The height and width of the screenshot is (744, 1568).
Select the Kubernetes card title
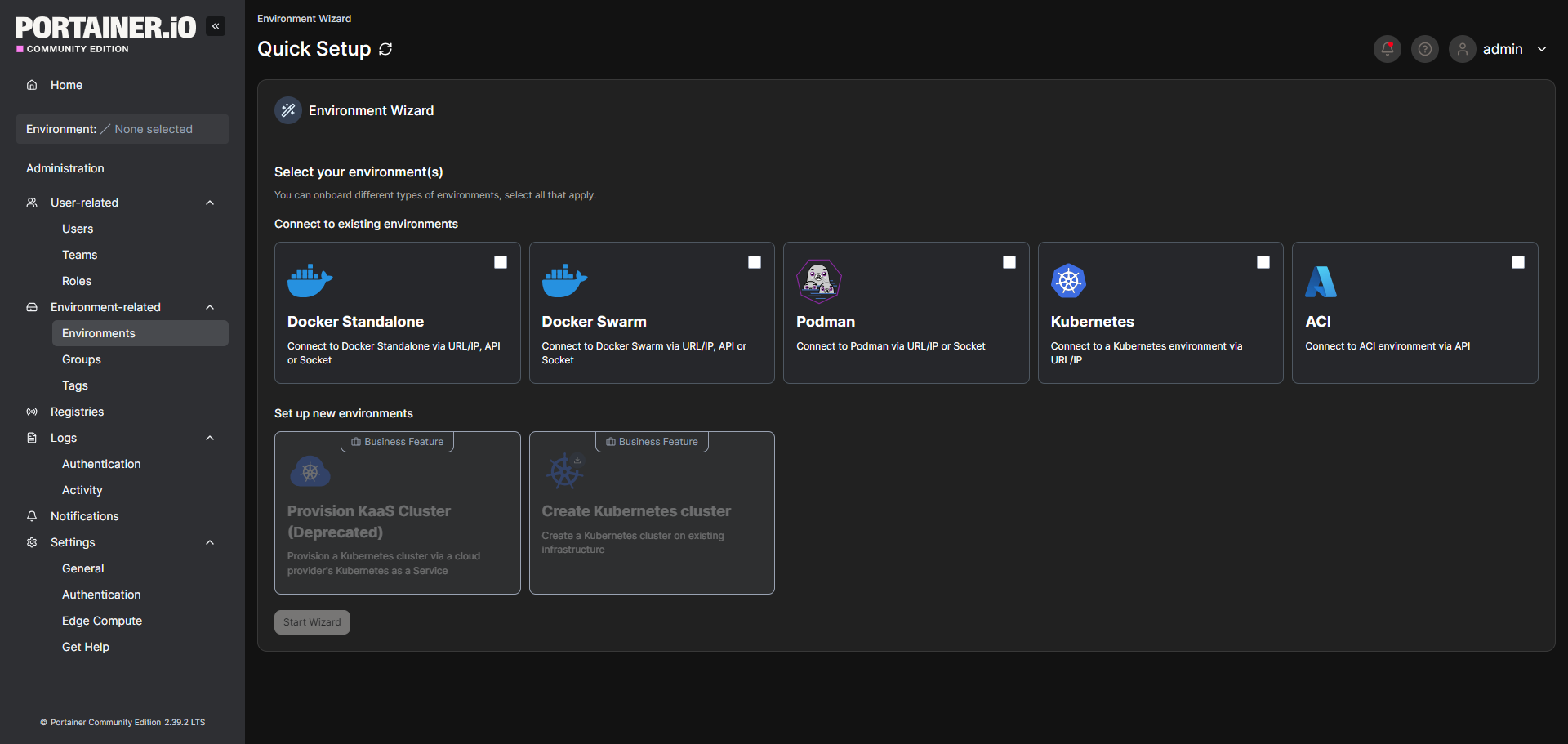click(1093, 322)
